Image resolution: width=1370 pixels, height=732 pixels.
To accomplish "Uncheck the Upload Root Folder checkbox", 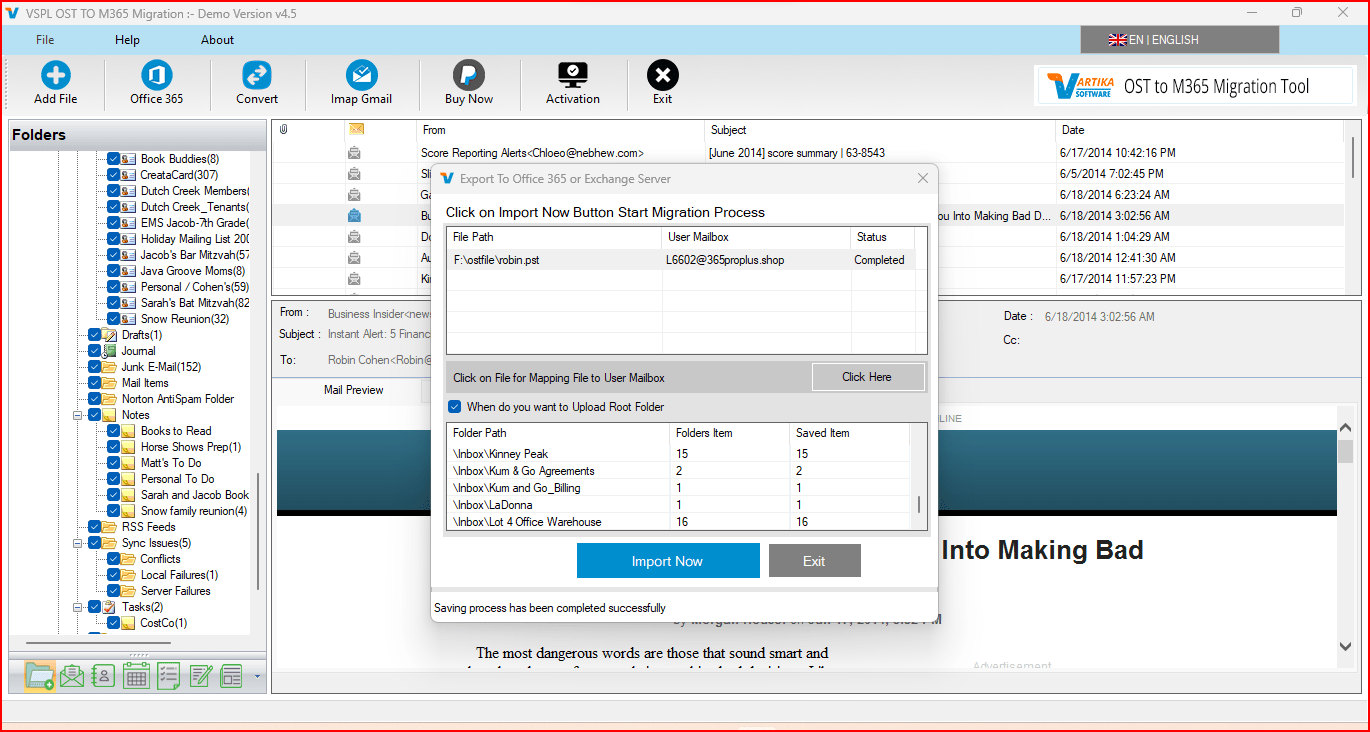I will (455, 407).
